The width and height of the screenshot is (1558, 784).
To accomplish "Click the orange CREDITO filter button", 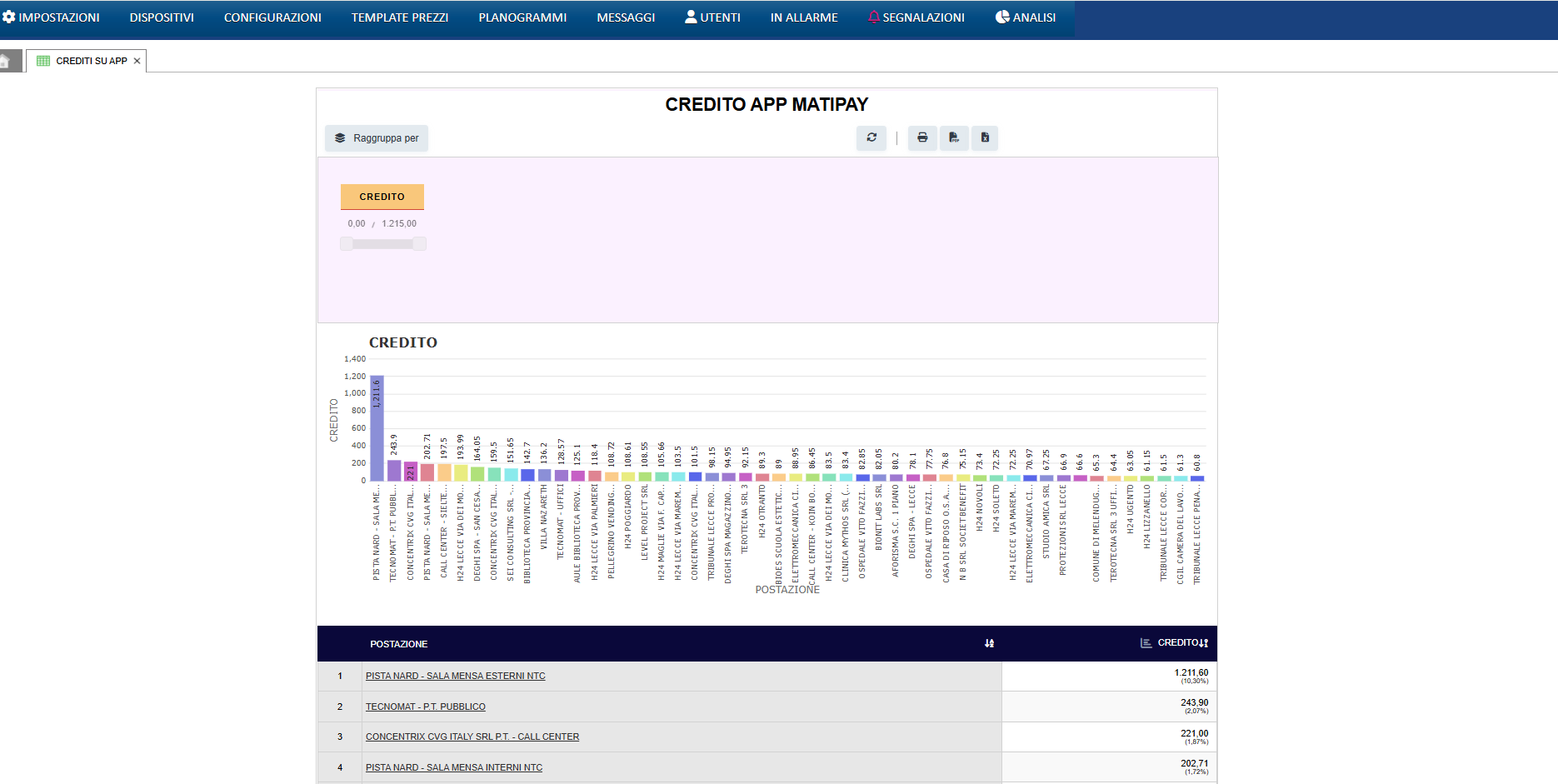I will (382, 197).
